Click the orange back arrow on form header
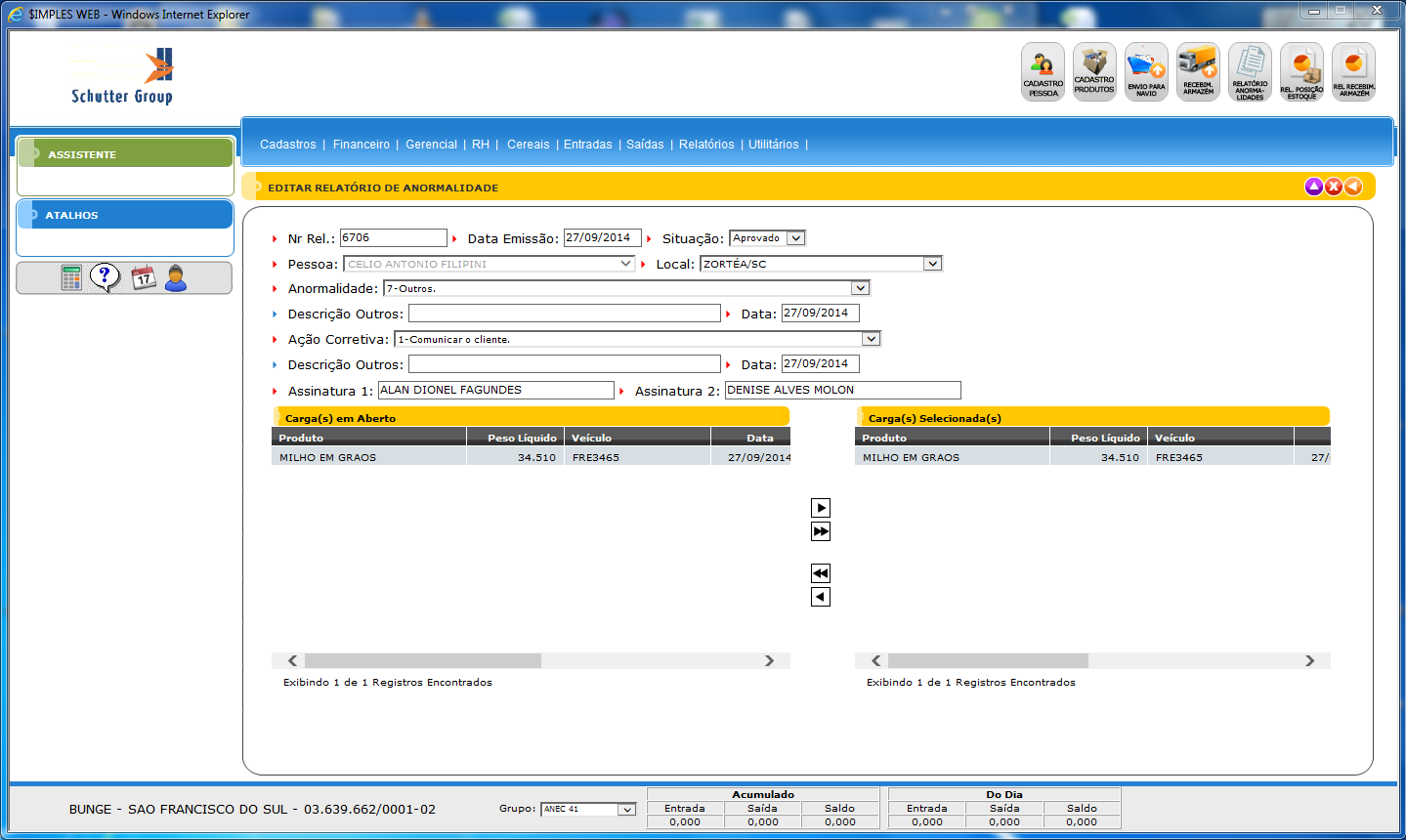Viewport: 1406px width, 840px height. click(1353, 187)
